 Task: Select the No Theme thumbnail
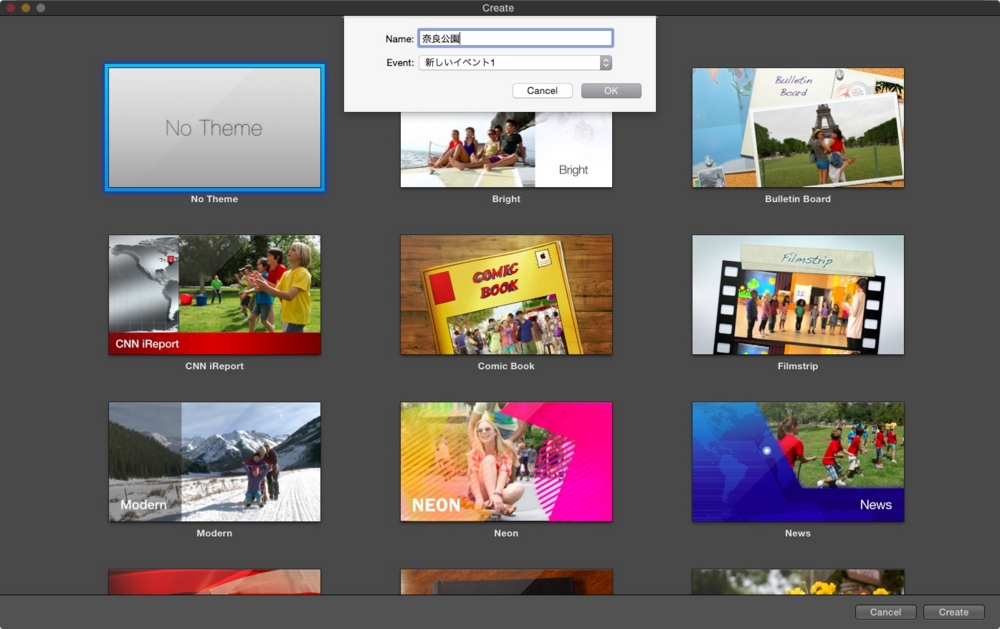point(214,128)
